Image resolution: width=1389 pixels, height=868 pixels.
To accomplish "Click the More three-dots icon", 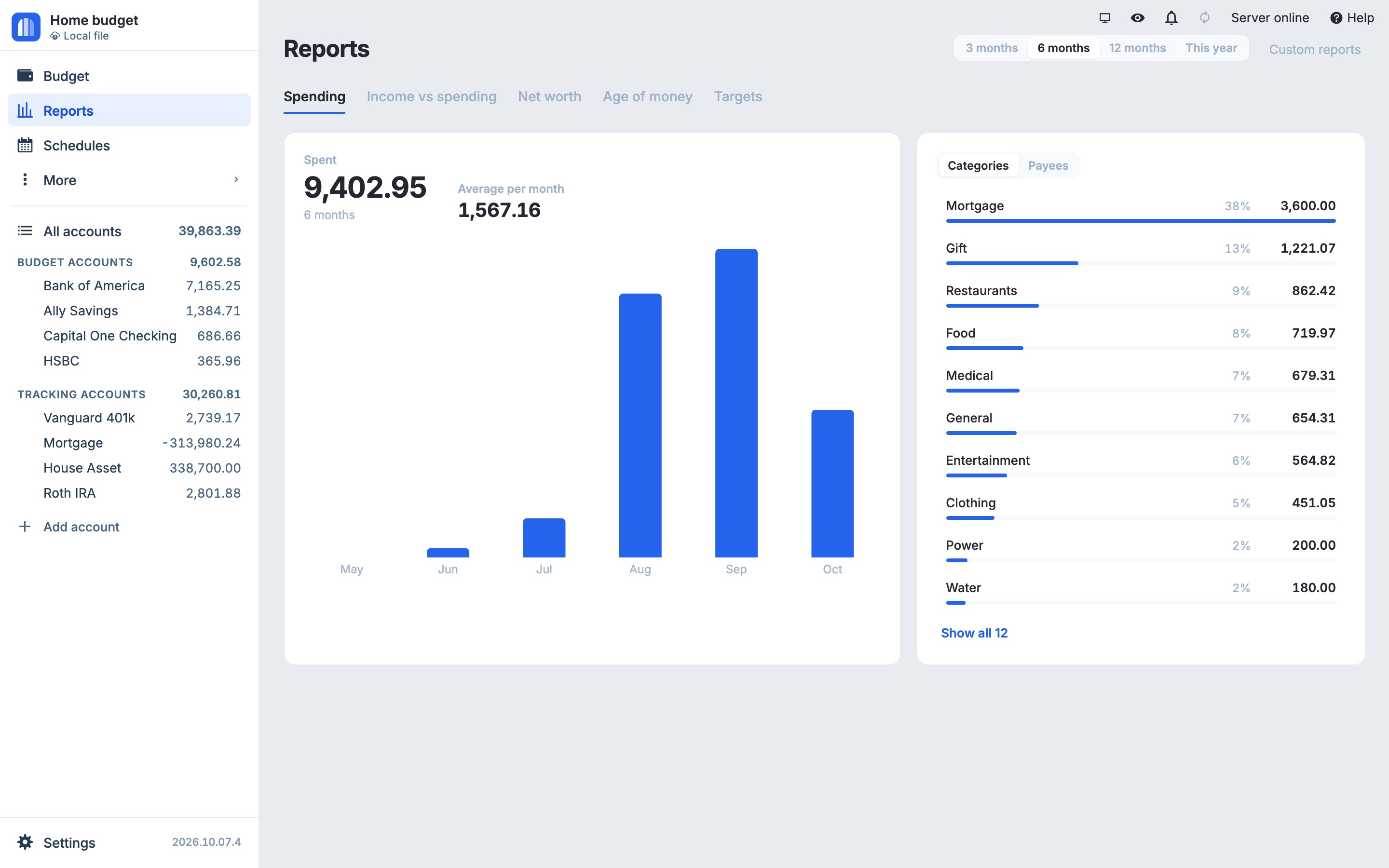I will pos(25,180).
